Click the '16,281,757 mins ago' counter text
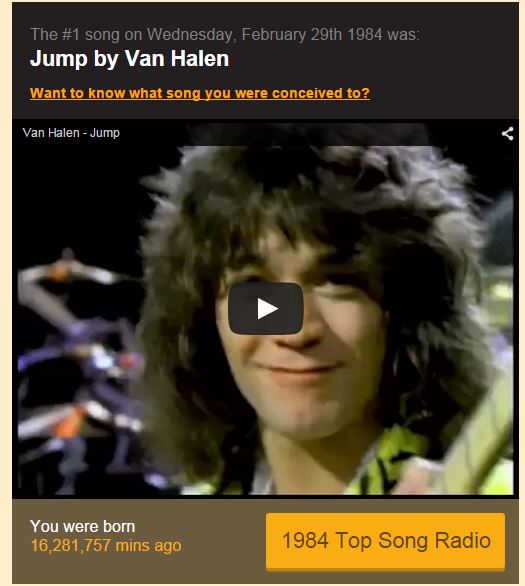Image resolution: width=525 pixels, height=586 pixels. click(x=106, y=545)
